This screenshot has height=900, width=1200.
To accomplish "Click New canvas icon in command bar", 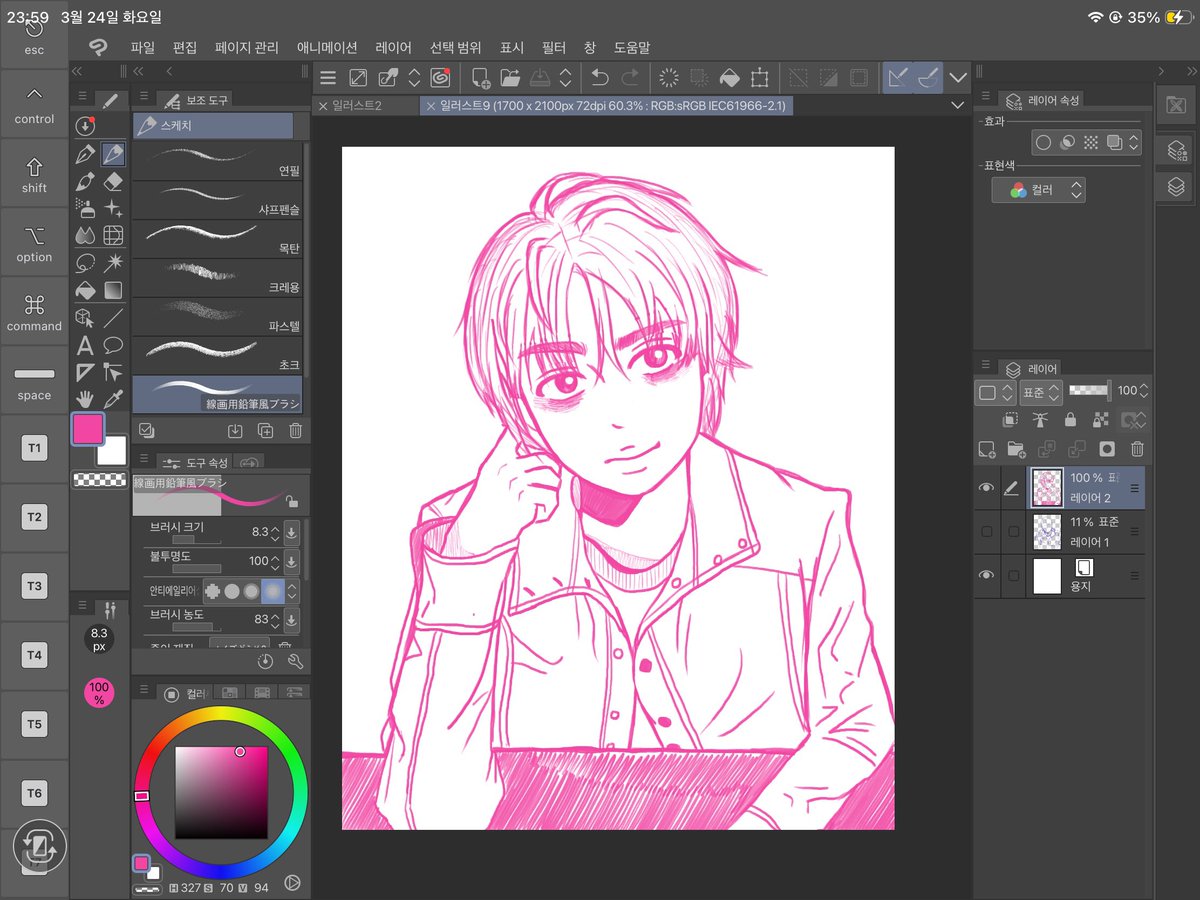I will [481, 77].
